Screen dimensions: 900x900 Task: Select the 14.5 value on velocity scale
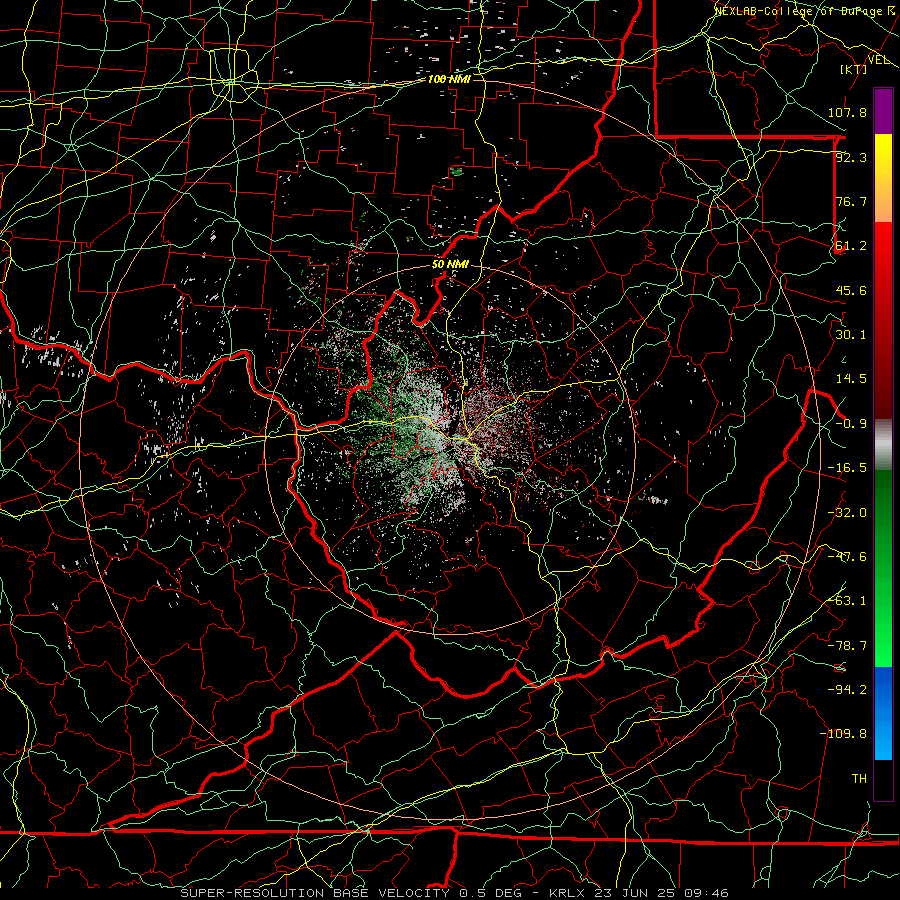pyautogui.click(x=851, y=379)
